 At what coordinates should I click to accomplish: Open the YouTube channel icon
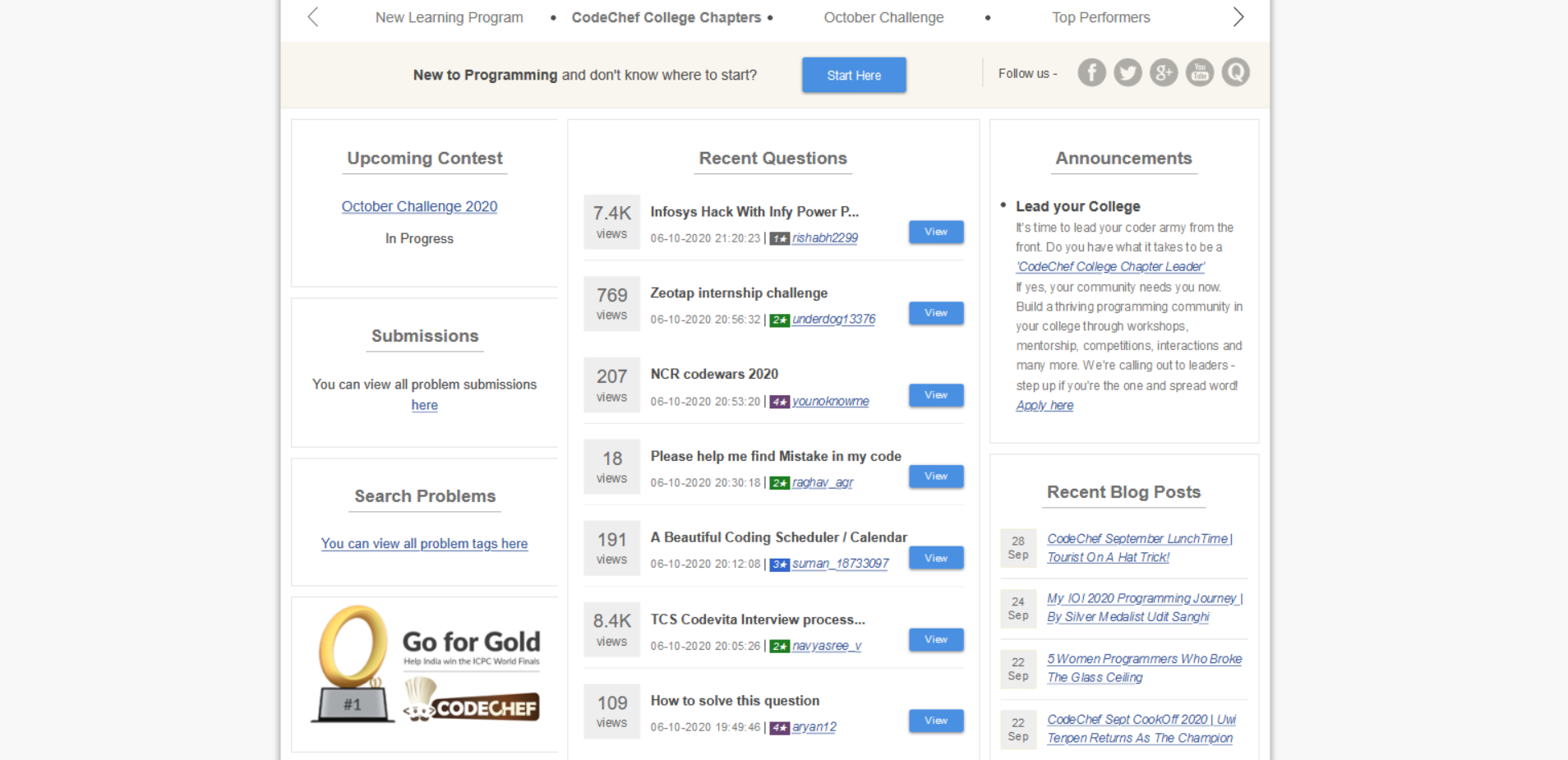click(x=1200, y=73)
